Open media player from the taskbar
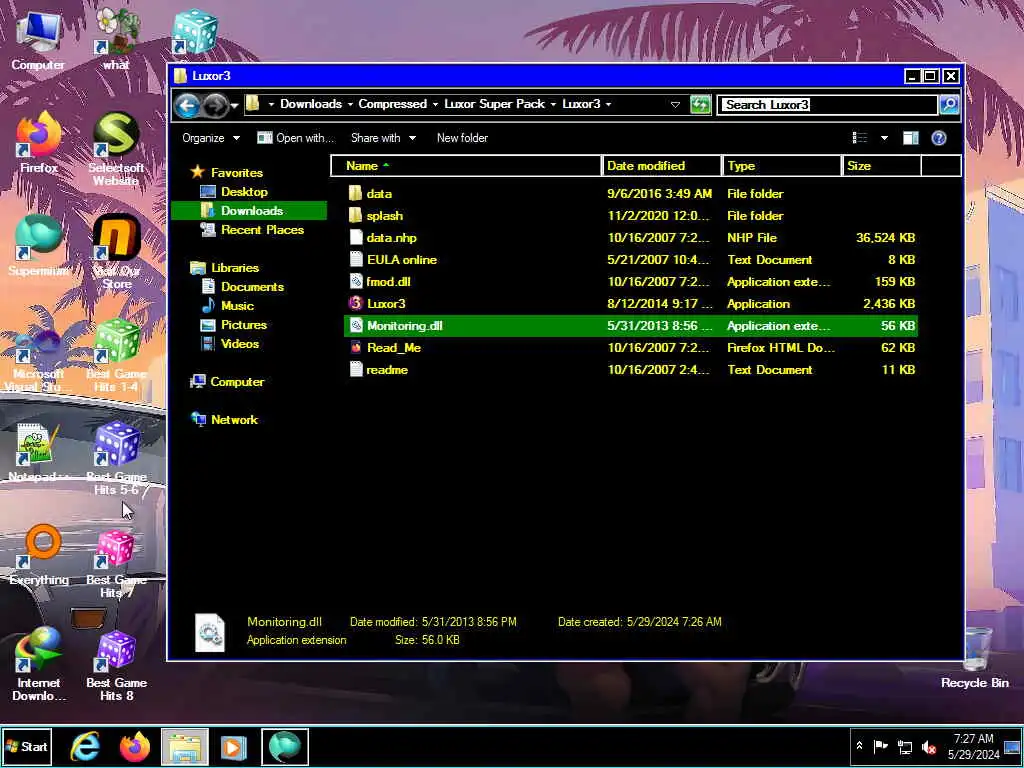The image size is (1024, 768). 233,746
